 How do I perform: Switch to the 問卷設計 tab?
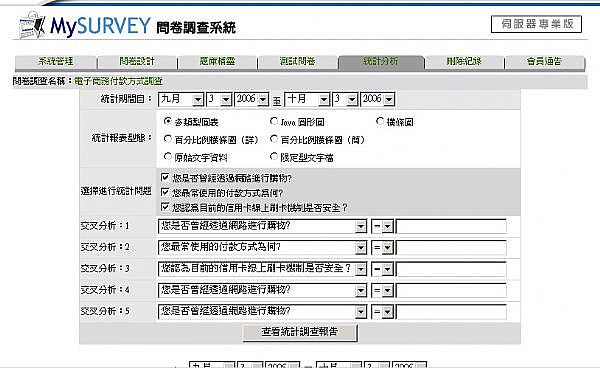137,62
